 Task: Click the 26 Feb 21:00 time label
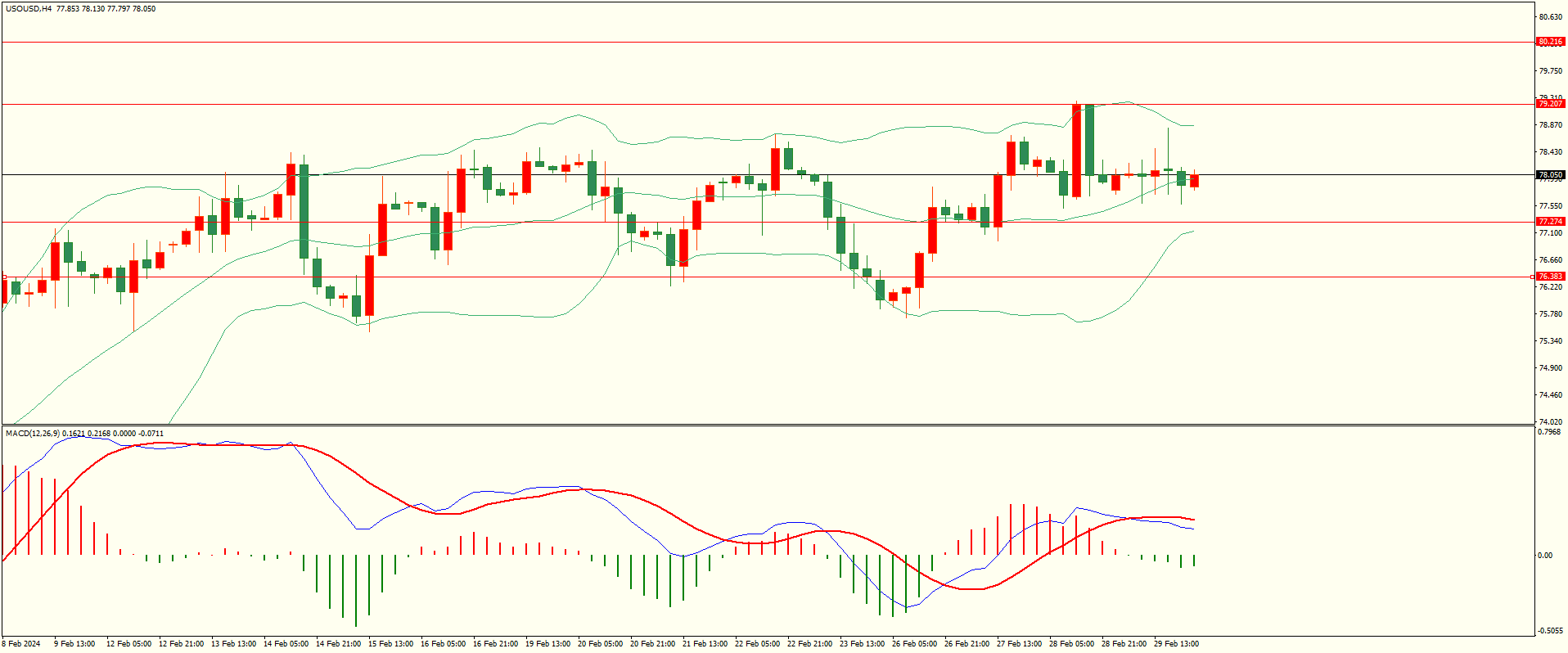coord(966,644)
